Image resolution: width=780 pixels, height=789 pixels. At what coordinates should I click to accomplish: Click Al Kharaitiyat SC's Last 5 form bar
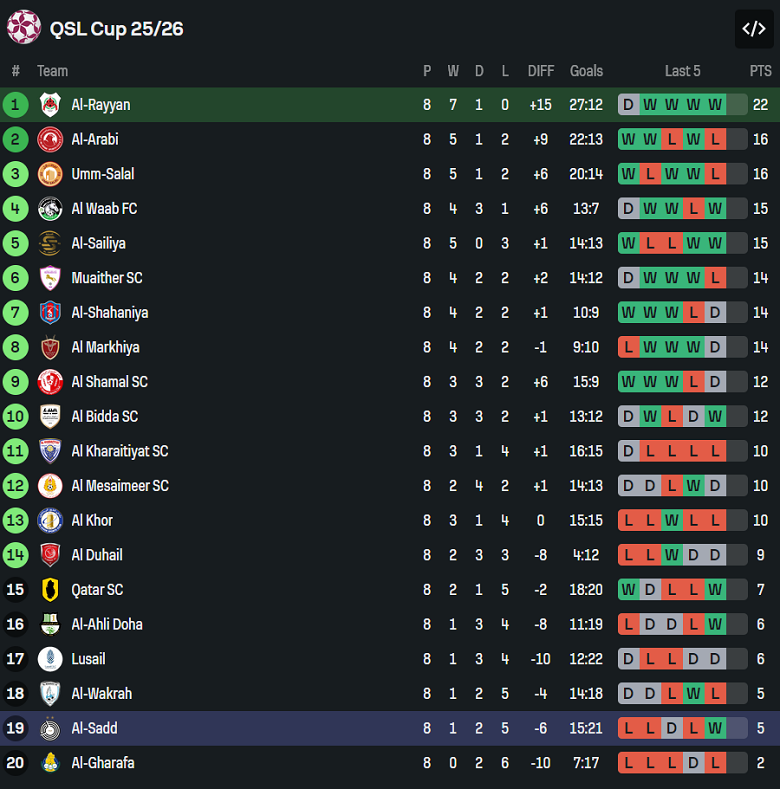(x=682, y=451)
